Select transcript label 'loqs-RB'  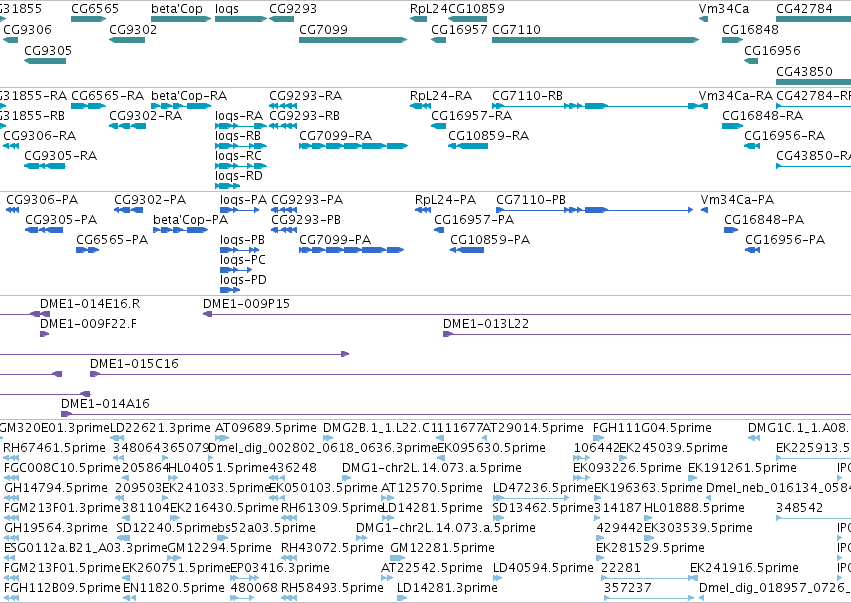click(x=238, y=136)
